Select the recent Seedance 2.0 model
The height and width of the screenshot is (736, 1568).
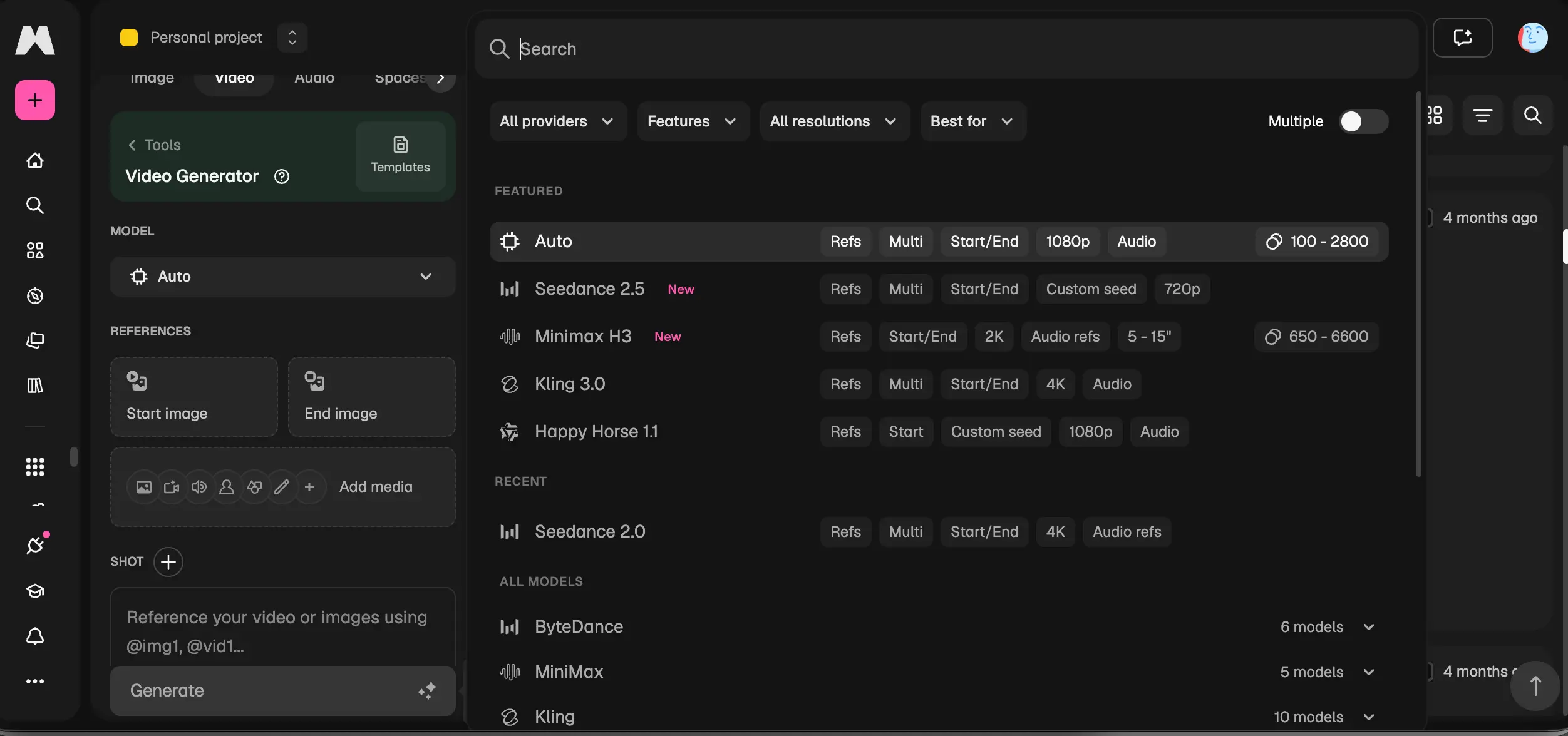[x=939, y=532]
